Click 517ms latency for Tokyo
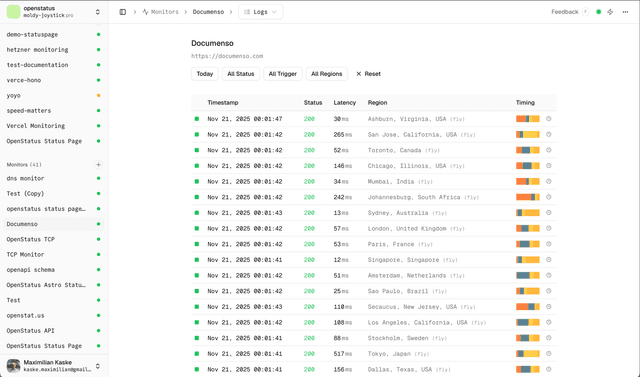 click(341, 354)
